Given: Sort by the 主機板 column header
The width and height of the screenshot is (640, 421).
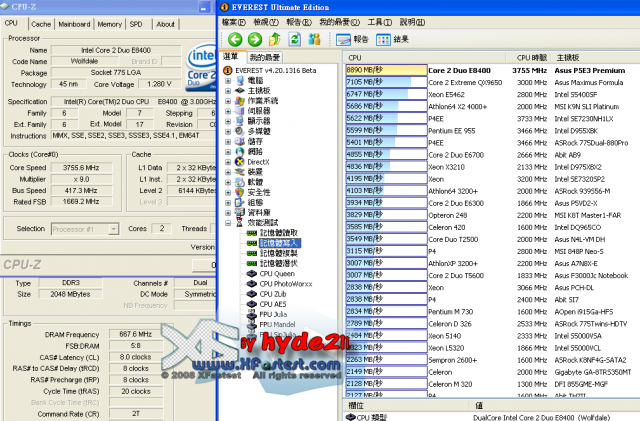Looking at the screenshot, I should (568, 58).
